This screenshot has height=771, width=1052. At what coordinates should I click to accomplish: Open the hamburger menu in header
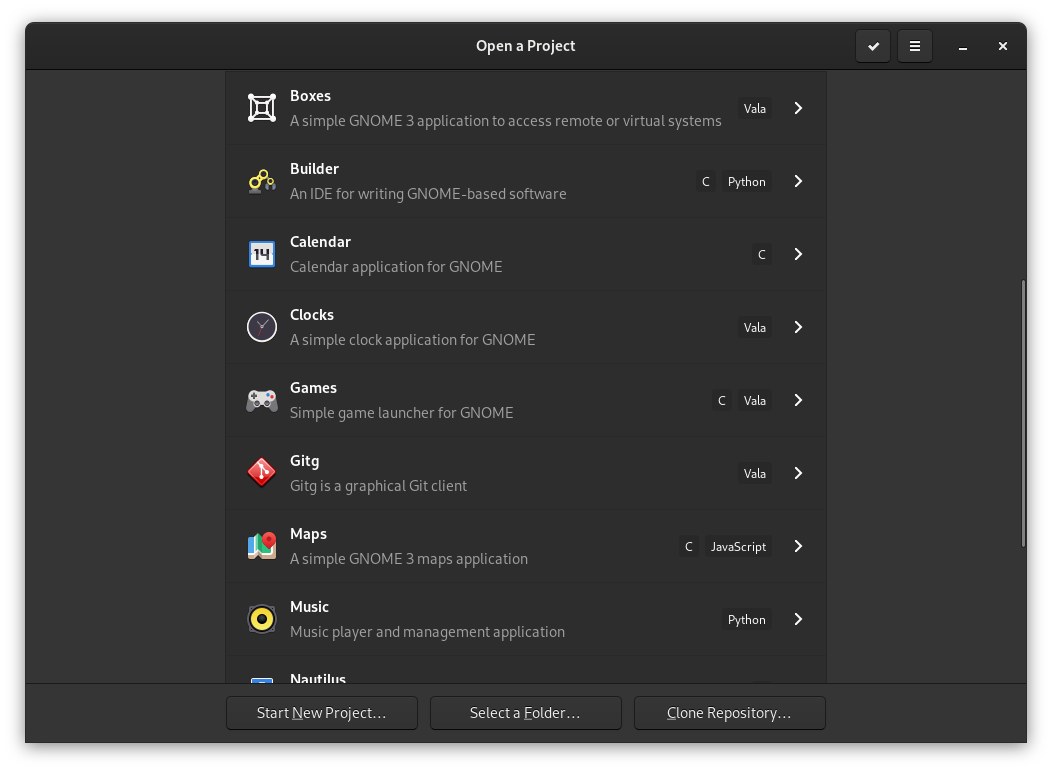[x=914, y=46]
